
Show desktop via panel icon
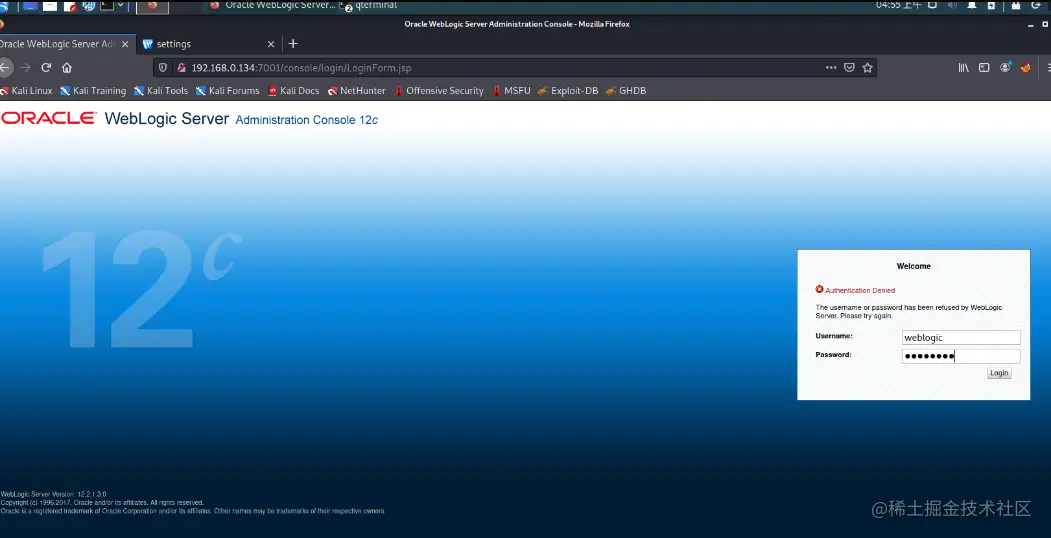coord(30,6)
